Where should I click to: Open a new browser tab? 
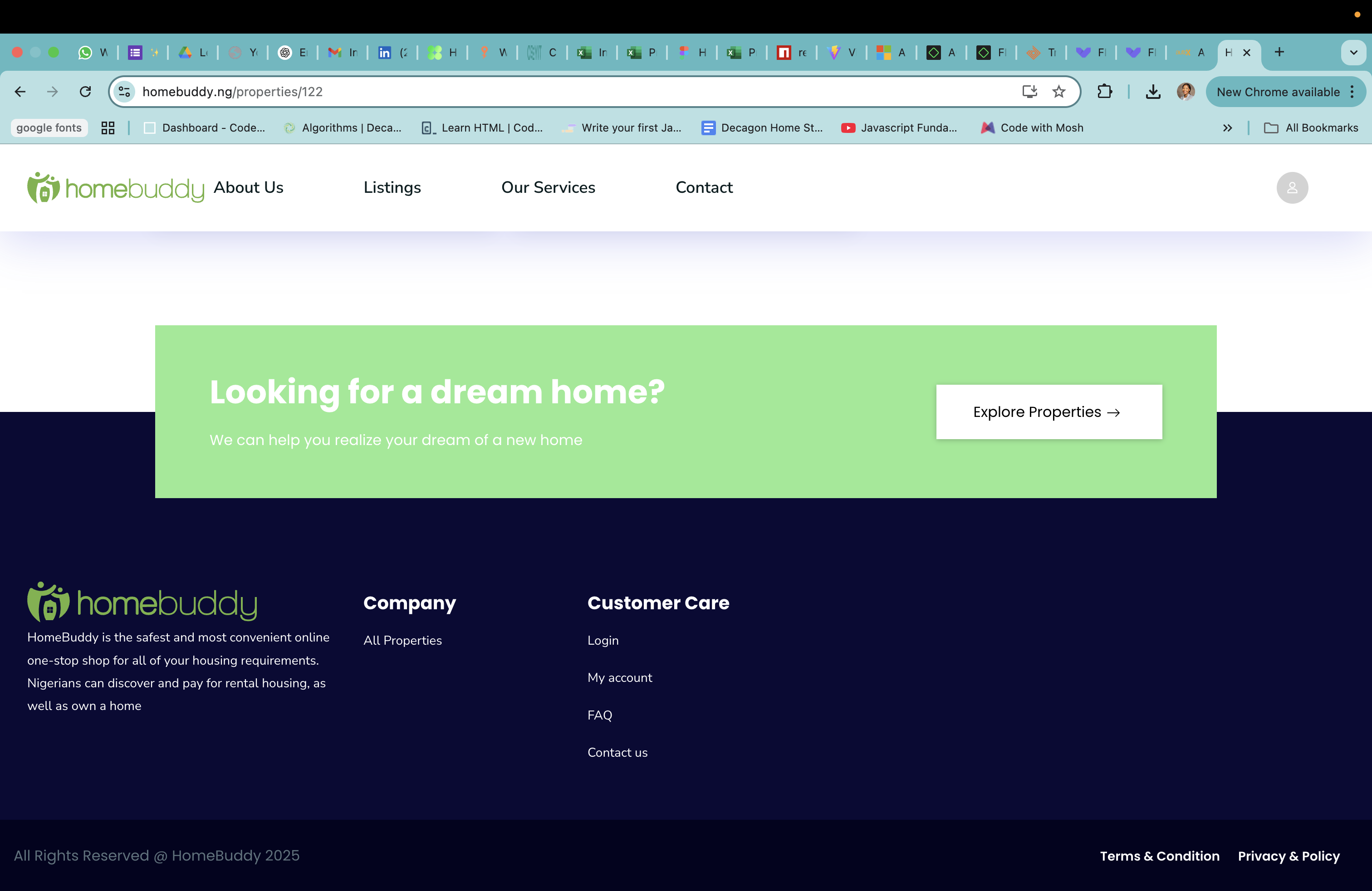(1279, 53)
